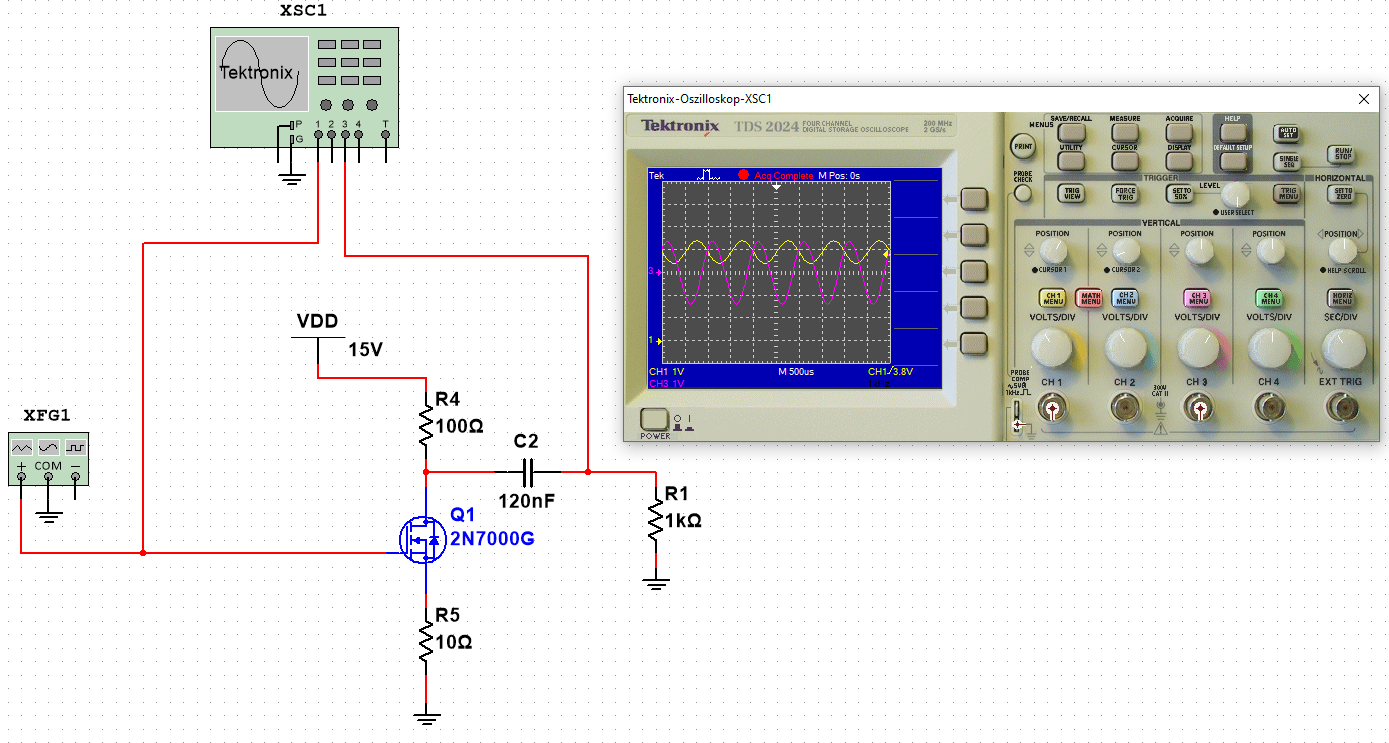Open the UTILITY menu button
The width and height of the screenshot is (1389, 743).
[1071, 160]
